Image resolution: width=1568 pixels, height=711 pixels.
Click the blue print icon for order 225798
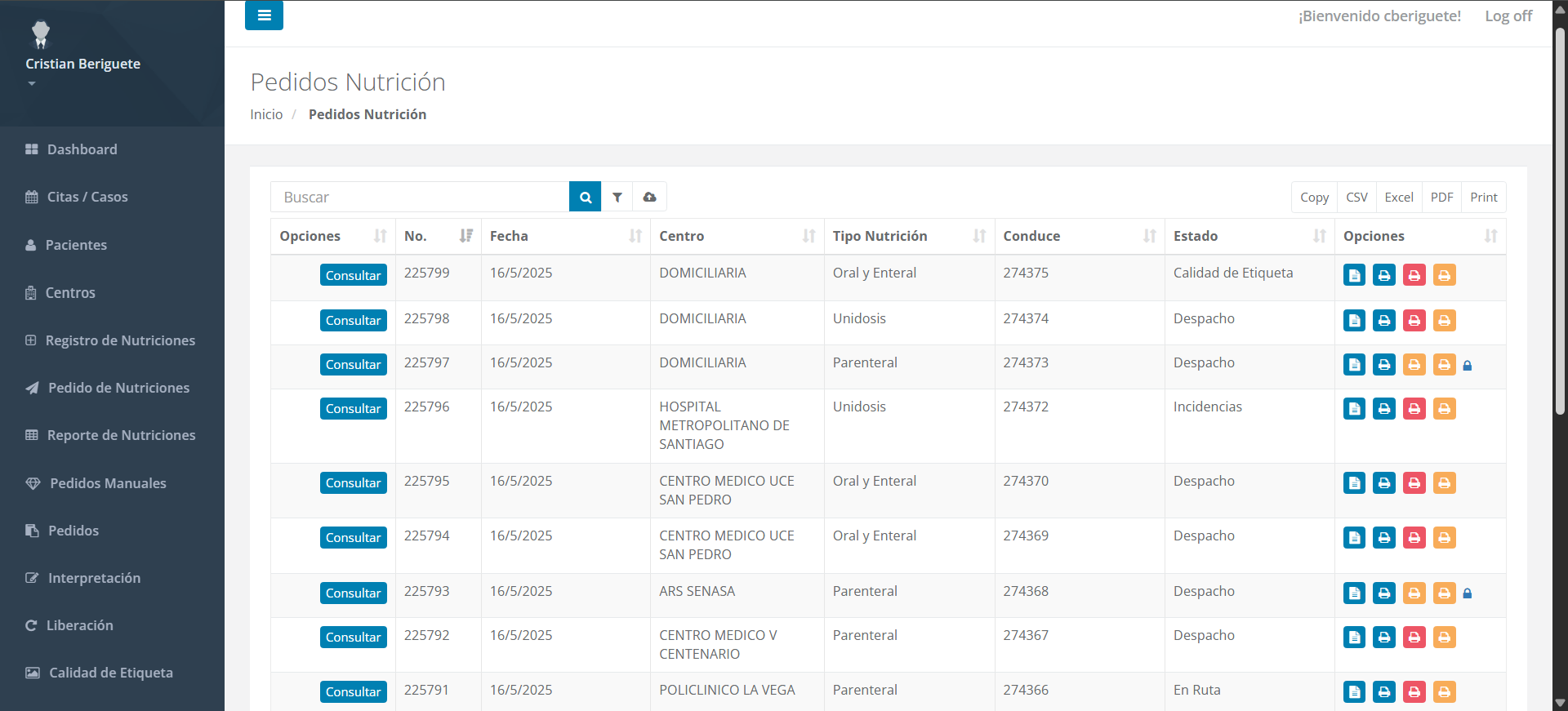pos(1384,321)
